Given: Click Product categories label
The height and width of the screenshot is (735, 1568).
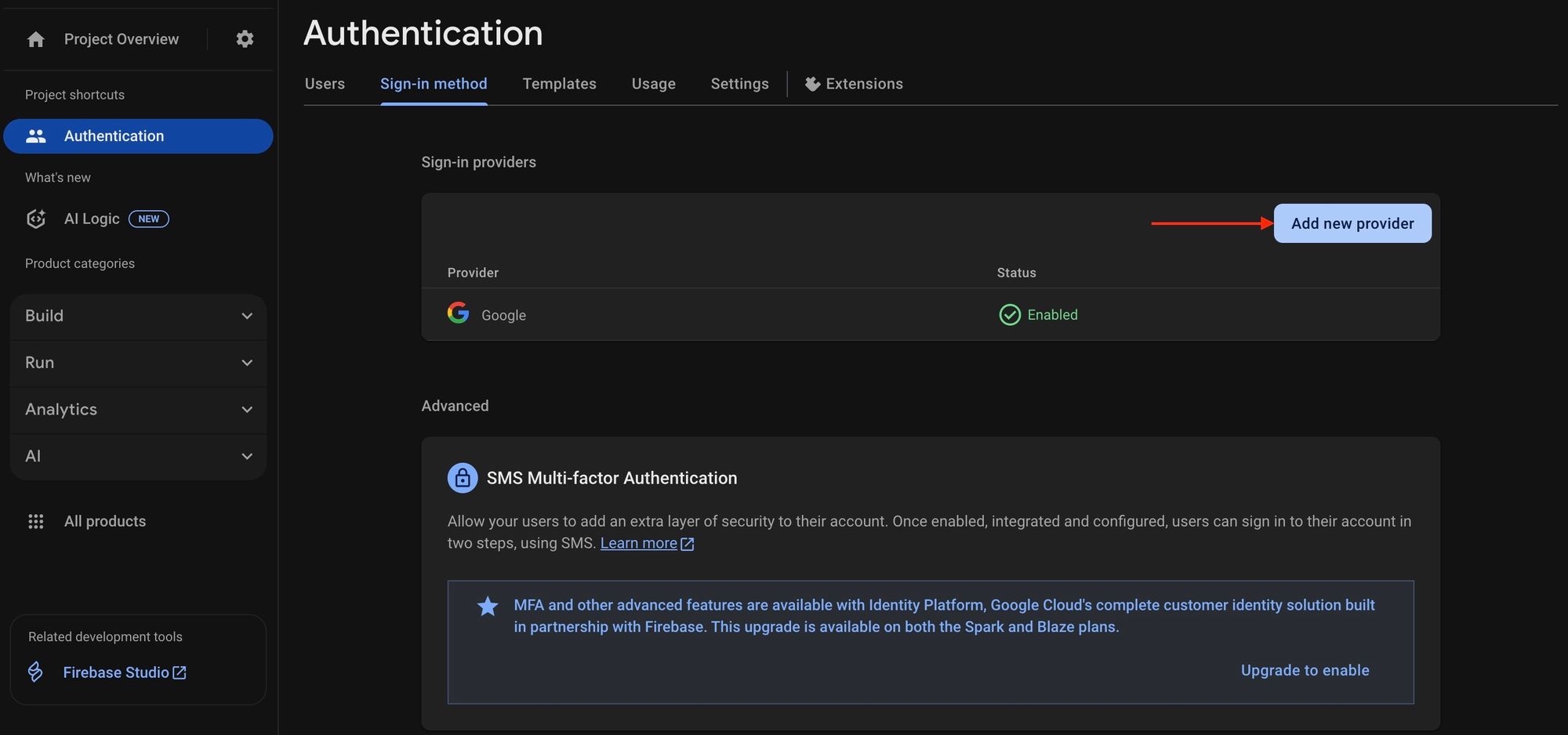Looking at the screenshot, I should [80, 264].
